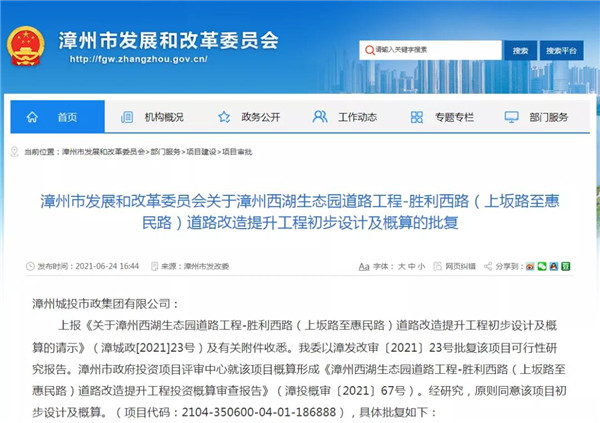Open the 机构概况 navigation tab
The image size is (600, 423).
153,117
